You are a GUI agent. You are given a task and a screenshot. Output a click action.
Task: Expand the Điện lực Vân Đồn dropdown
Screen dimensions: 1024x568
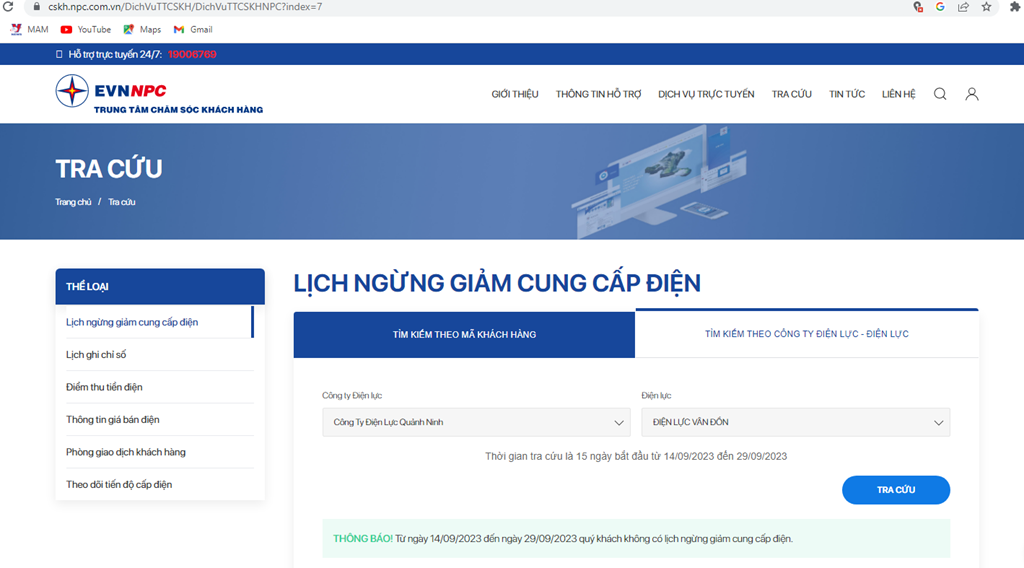coord(795,422)
